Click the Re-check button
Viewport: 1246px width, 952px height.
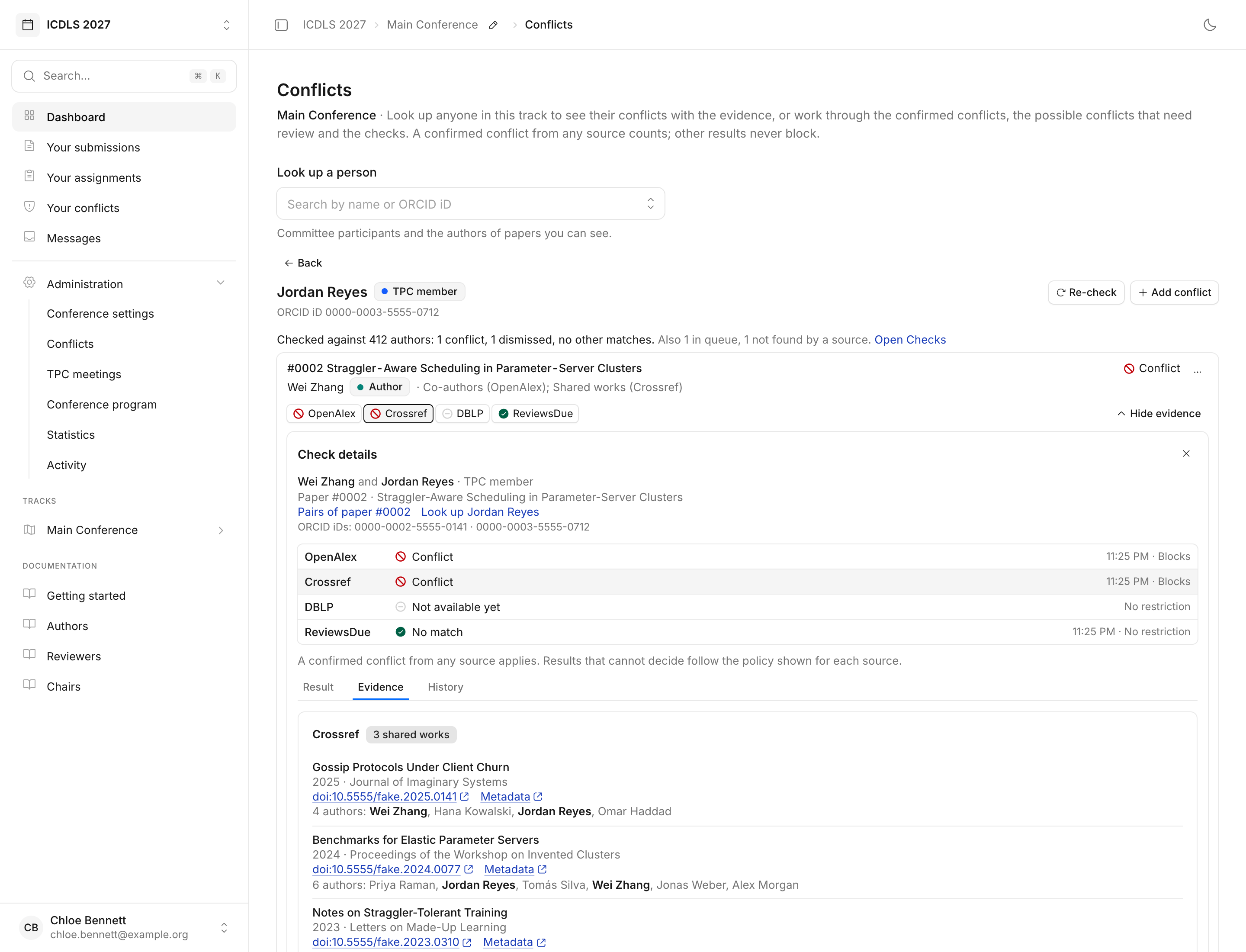(1085, 293)
